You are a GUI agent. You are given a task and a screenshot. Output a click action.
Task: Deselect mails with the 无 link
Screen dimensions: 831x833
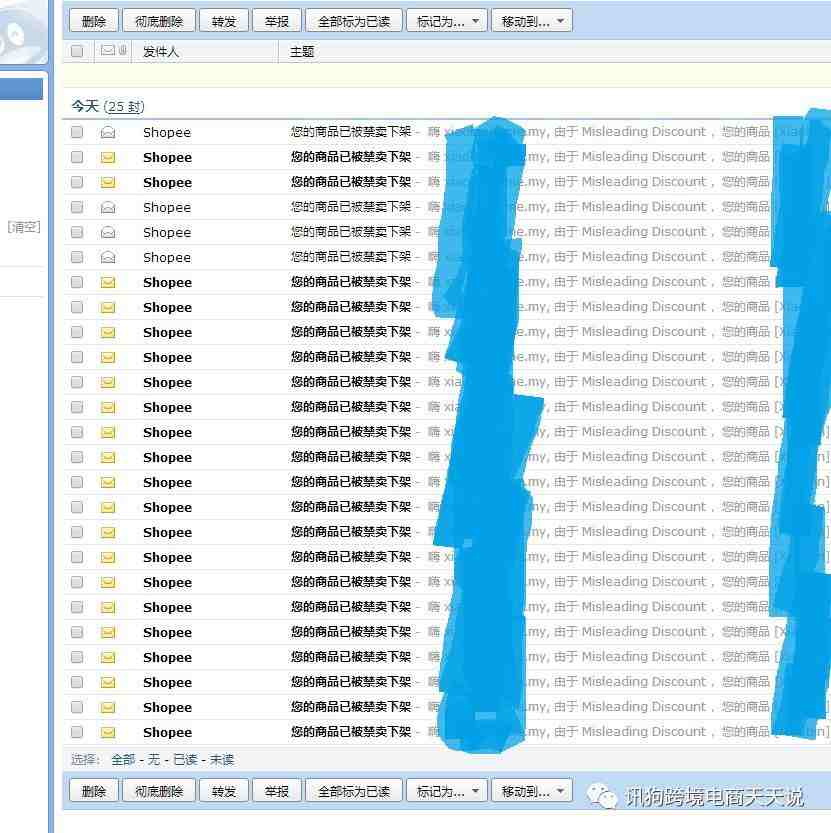pyautogui.click(x=154, y=760)
